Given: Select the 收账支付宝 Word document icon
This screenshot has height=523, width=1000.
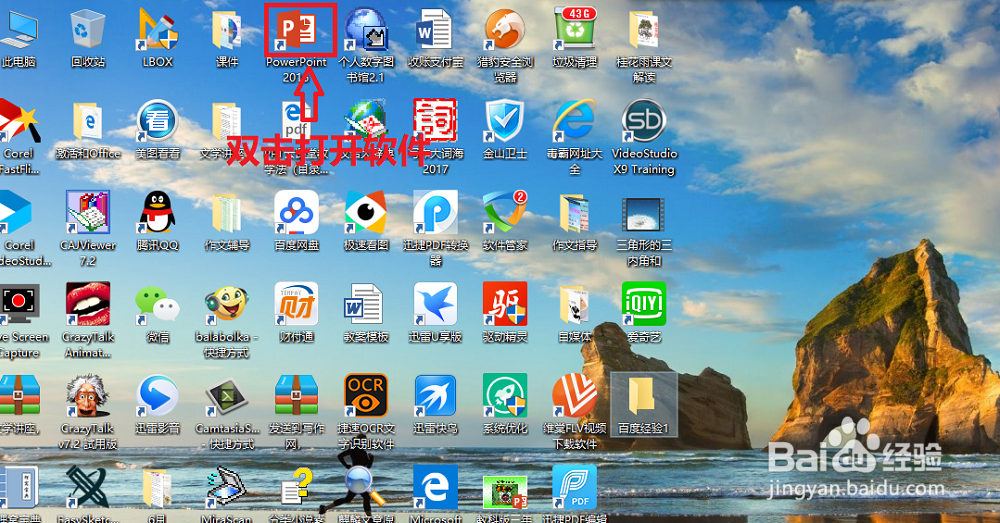Looking at the screenshot, I should [435, 29].
